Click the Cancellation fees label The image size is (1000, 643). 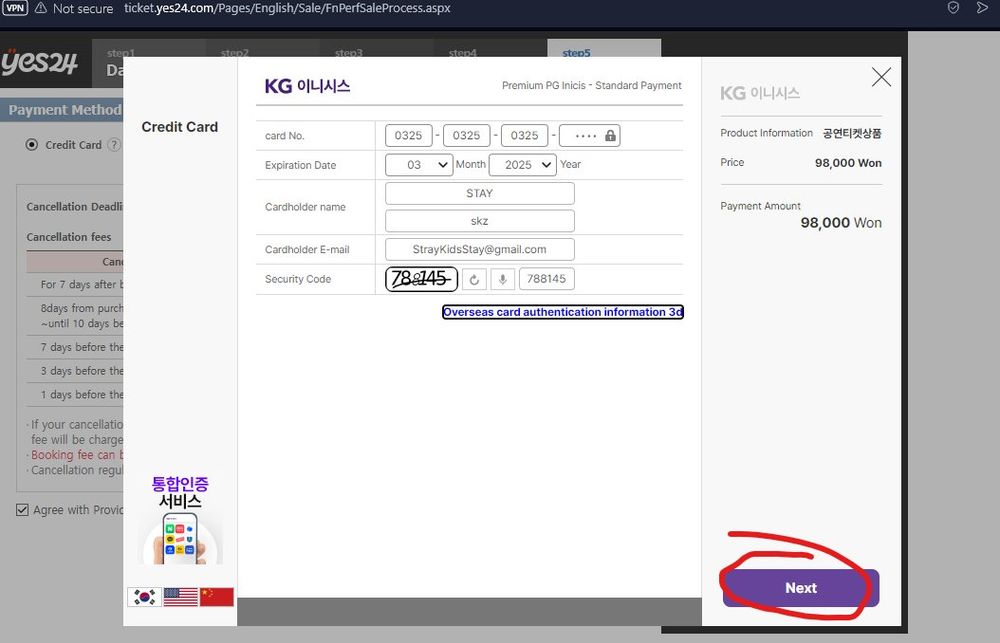point(69,237)
